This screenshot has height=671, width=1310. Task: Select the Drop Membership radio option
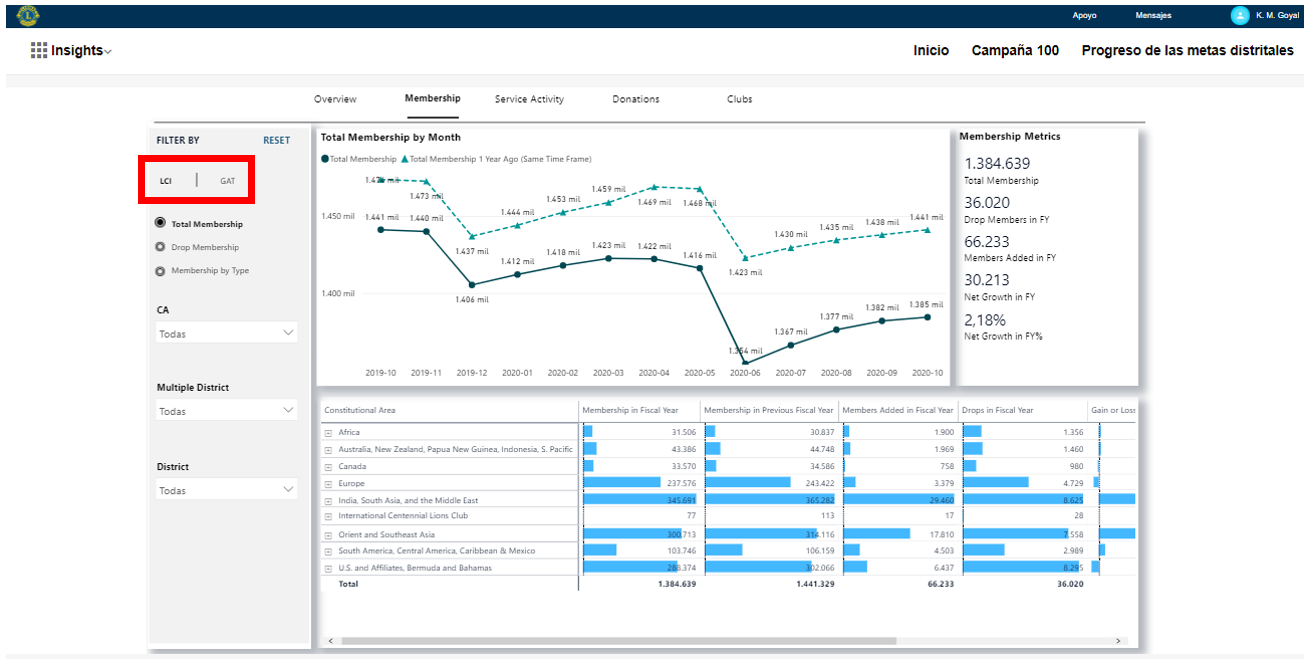(160, 247)
